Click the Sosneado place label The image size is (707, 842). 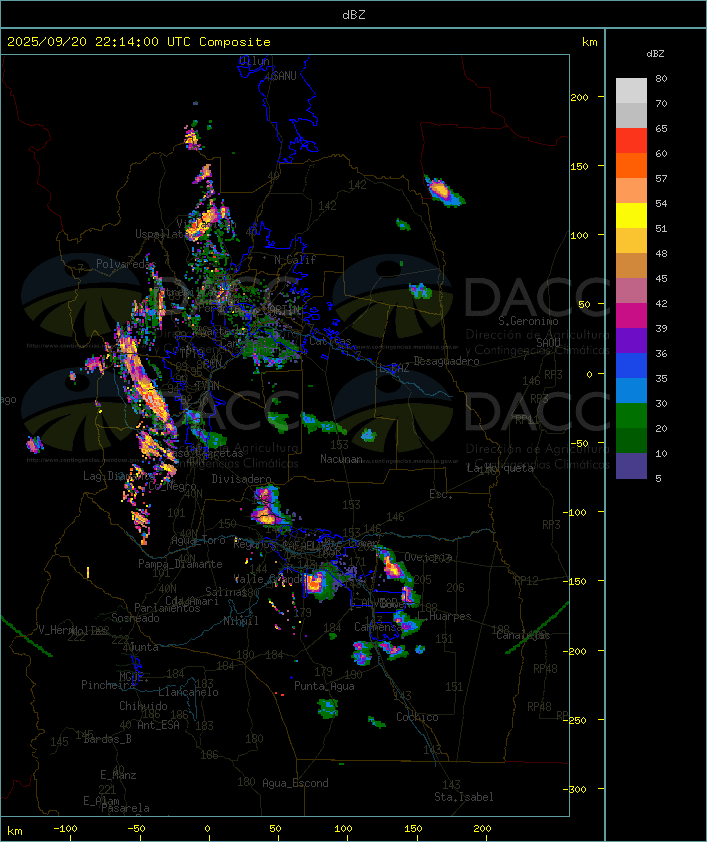point(135,618)
